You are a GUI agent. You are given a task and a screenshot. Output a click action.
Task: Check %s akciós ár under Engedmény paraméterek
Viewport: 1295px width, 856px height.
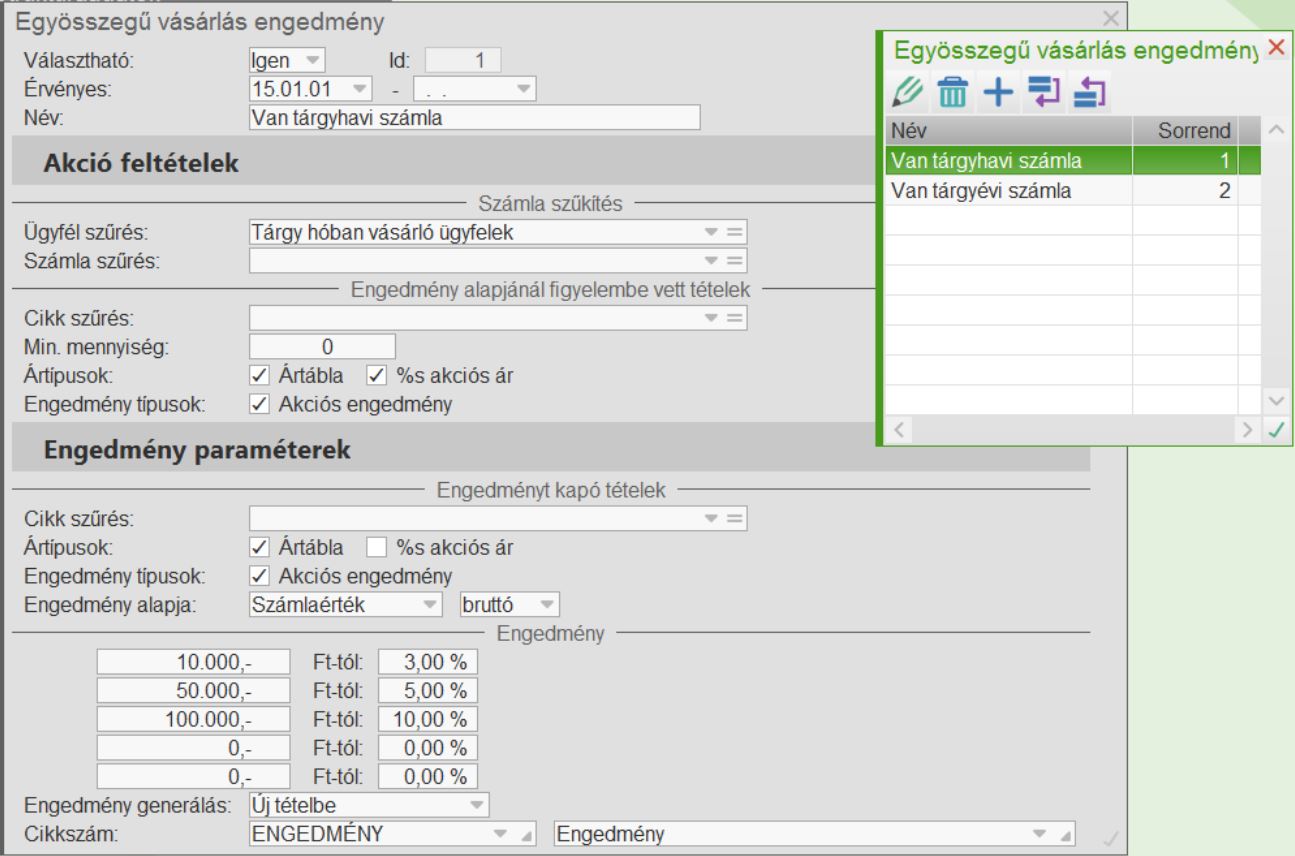(x=376, y=548)
